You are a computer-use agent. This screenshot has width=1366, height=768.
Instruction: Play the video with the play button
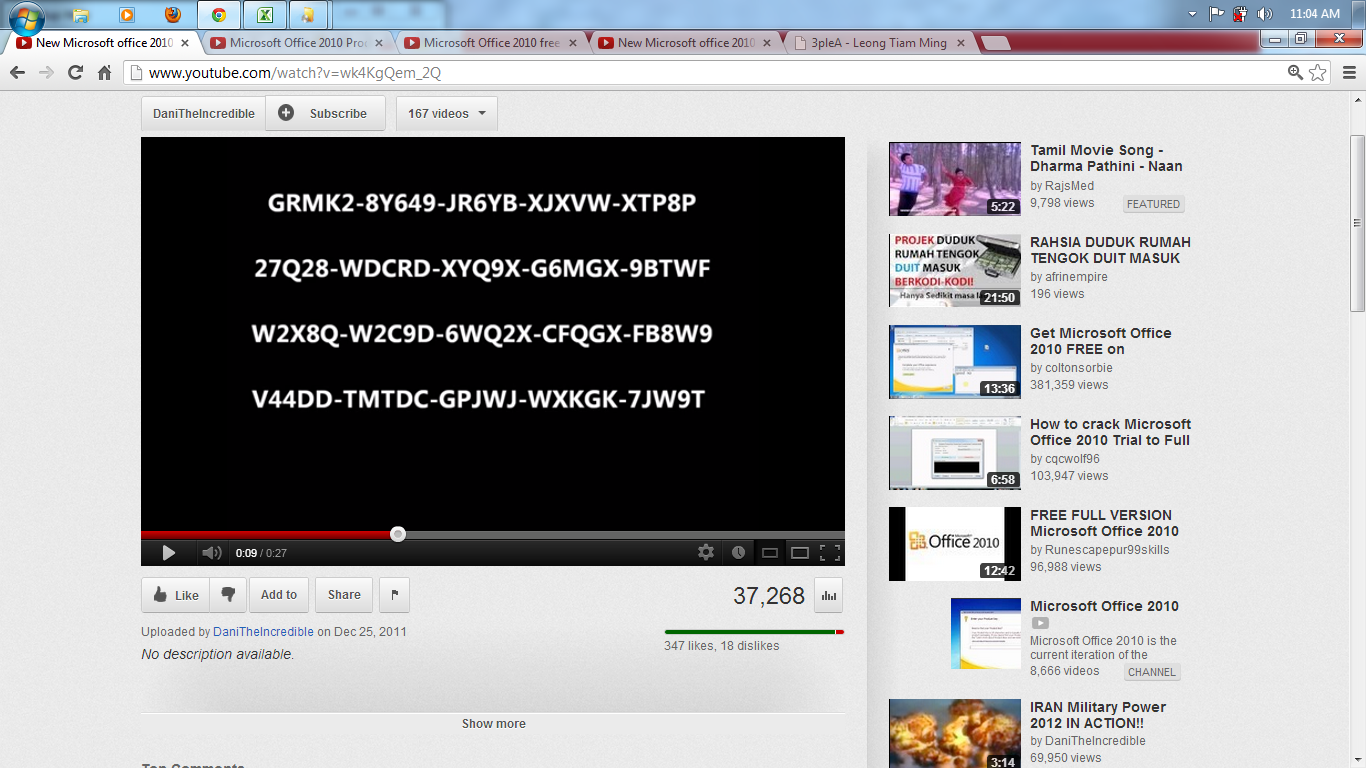(x=169, y=553)
